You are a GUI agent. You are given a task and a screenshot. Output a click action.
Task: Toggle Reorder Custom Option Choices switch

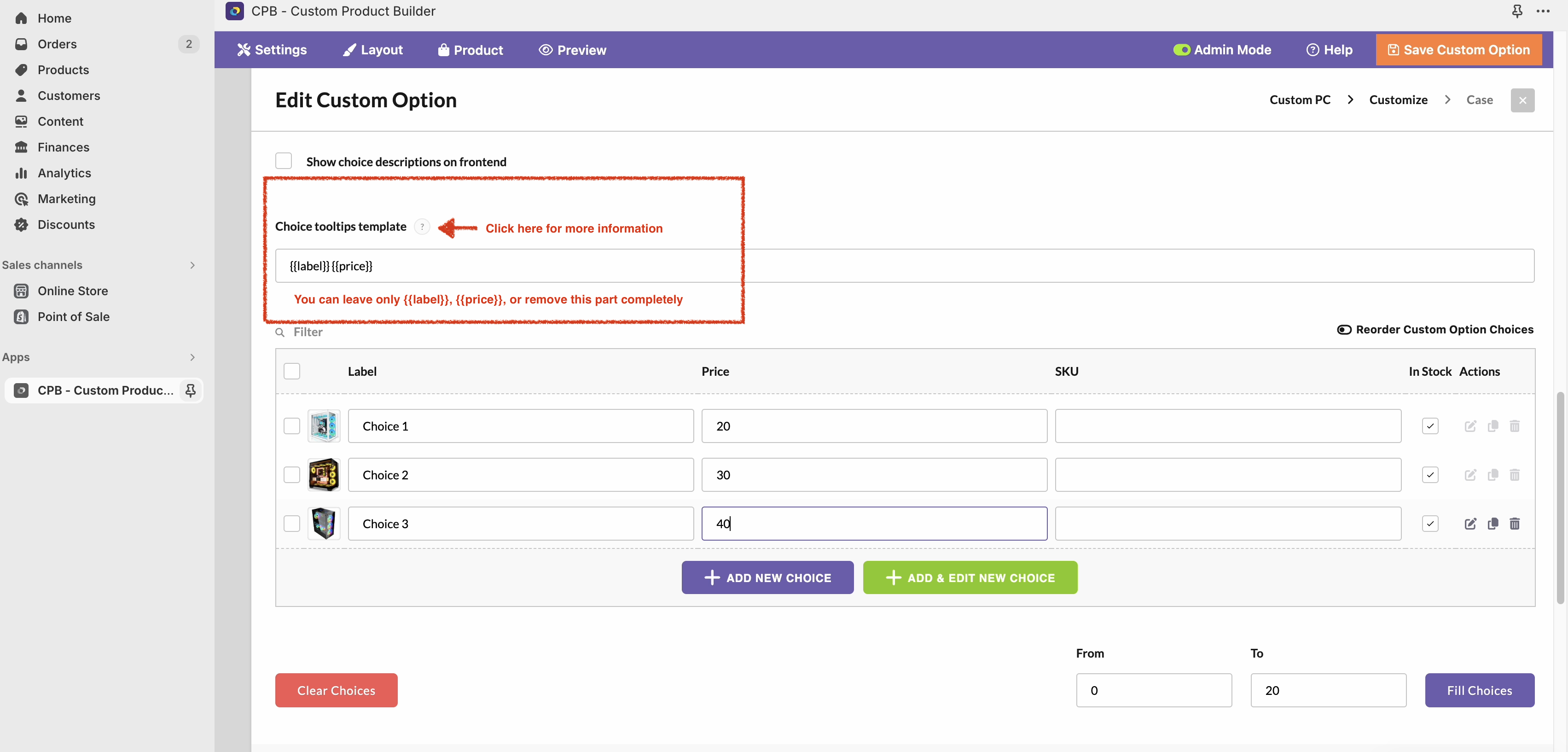1344,329
